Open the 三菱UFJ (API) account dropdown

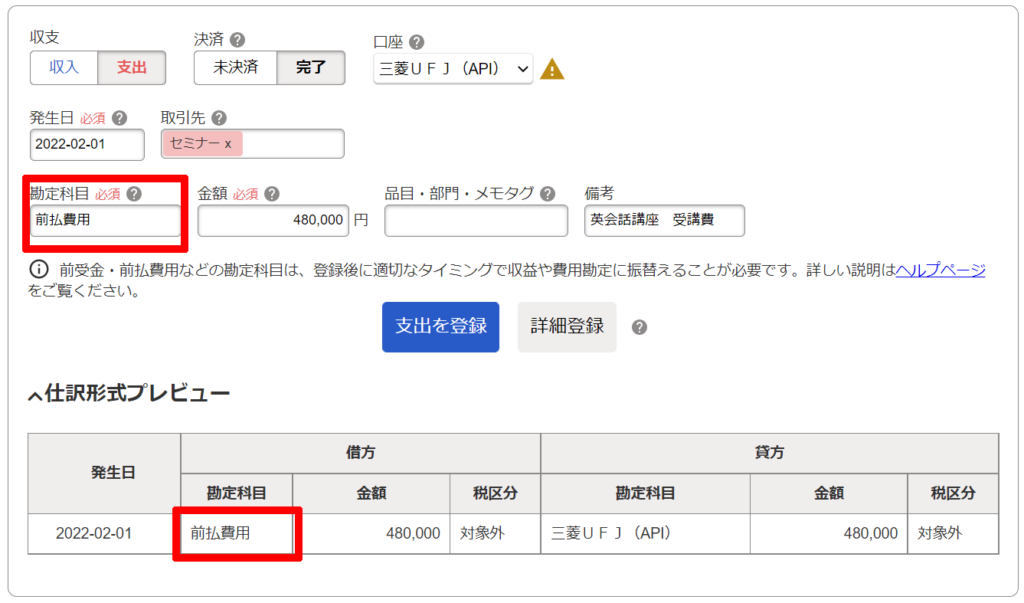point(453,69)
